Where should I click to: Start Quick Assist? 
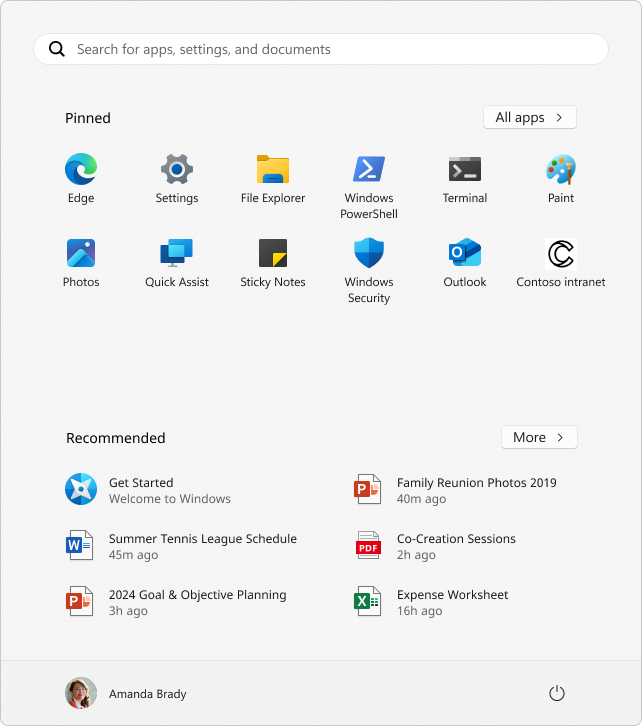click(177, 254)
